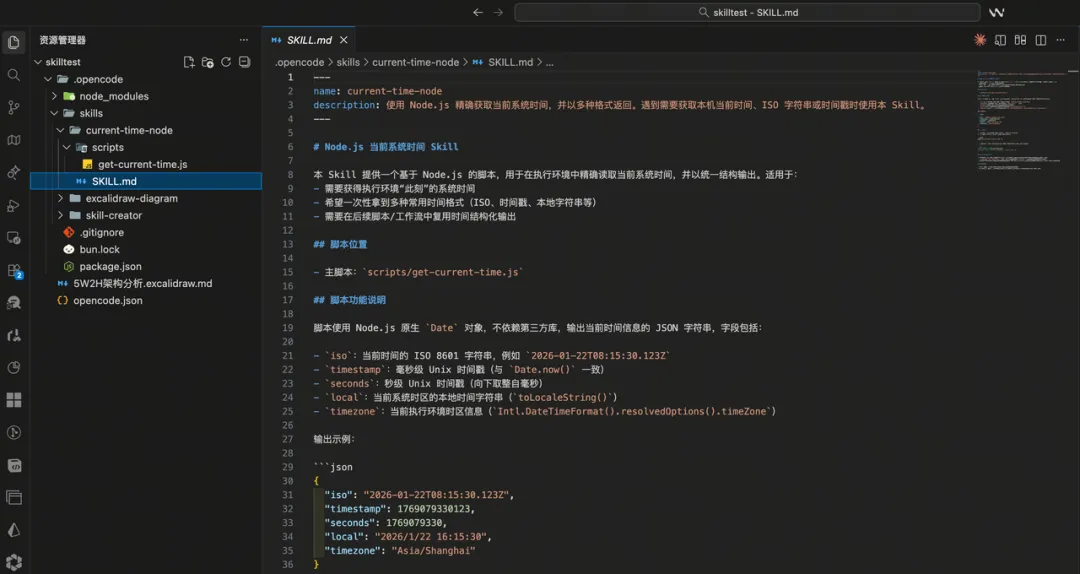Open package.json in the explorer

[110, 266]
